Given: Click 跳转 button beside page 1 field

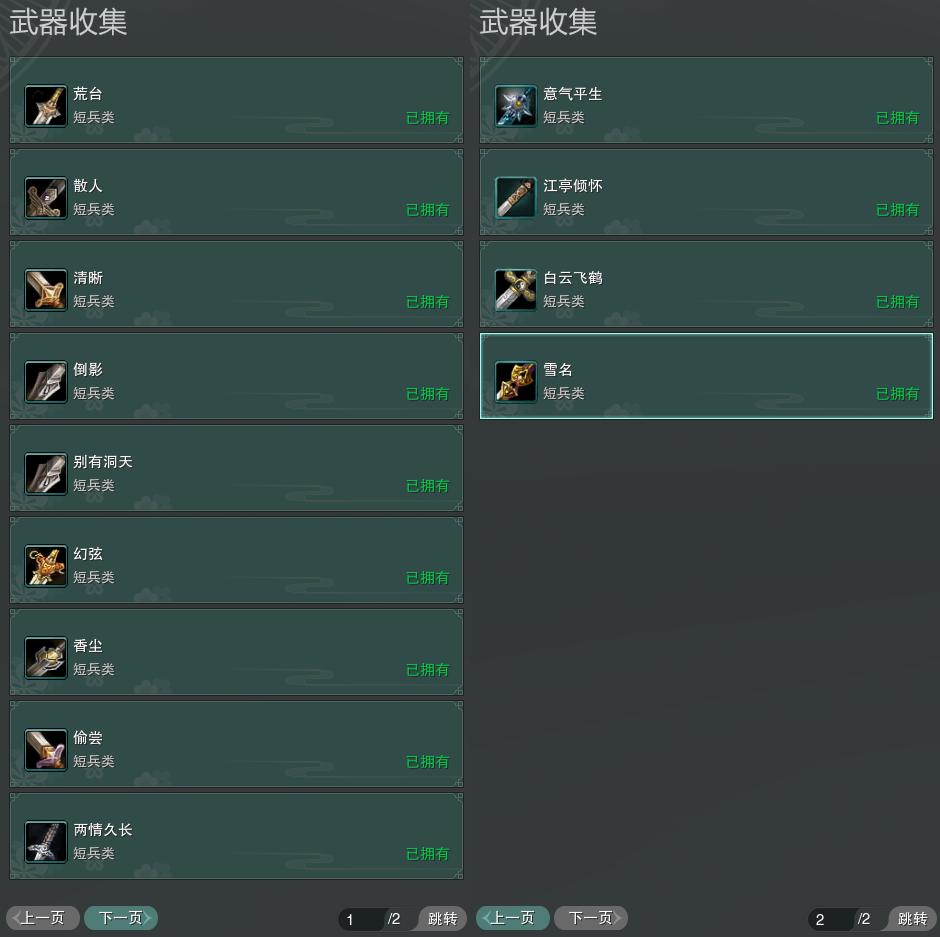Looking at the screenshot, I should point(442,918).
